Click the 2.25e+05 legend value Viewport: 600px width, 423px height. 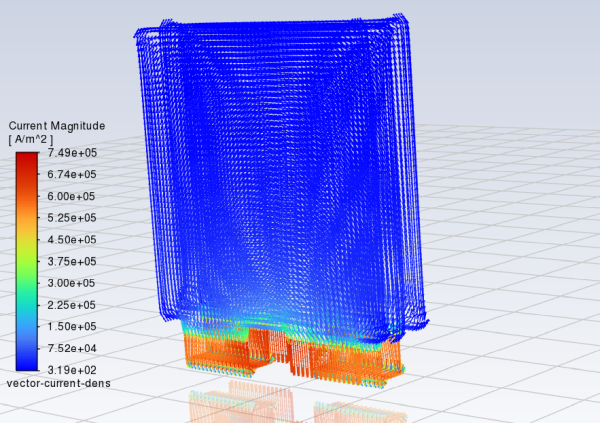72,305
